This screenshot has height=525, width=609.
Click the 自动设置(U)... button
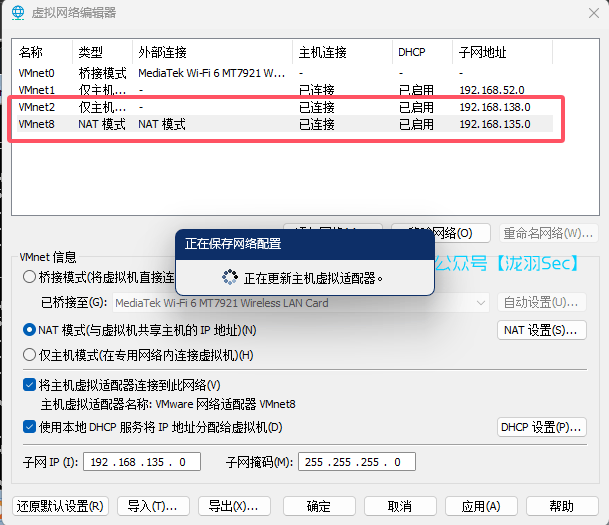[x=541, y=302]
